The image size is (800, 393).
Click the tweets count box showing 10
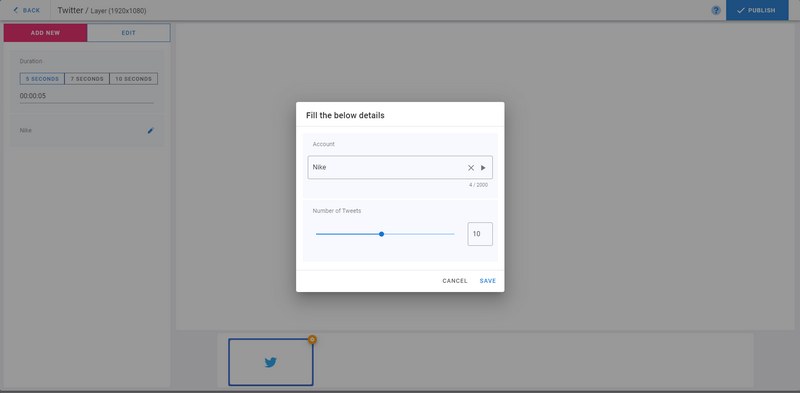(480, 234)
